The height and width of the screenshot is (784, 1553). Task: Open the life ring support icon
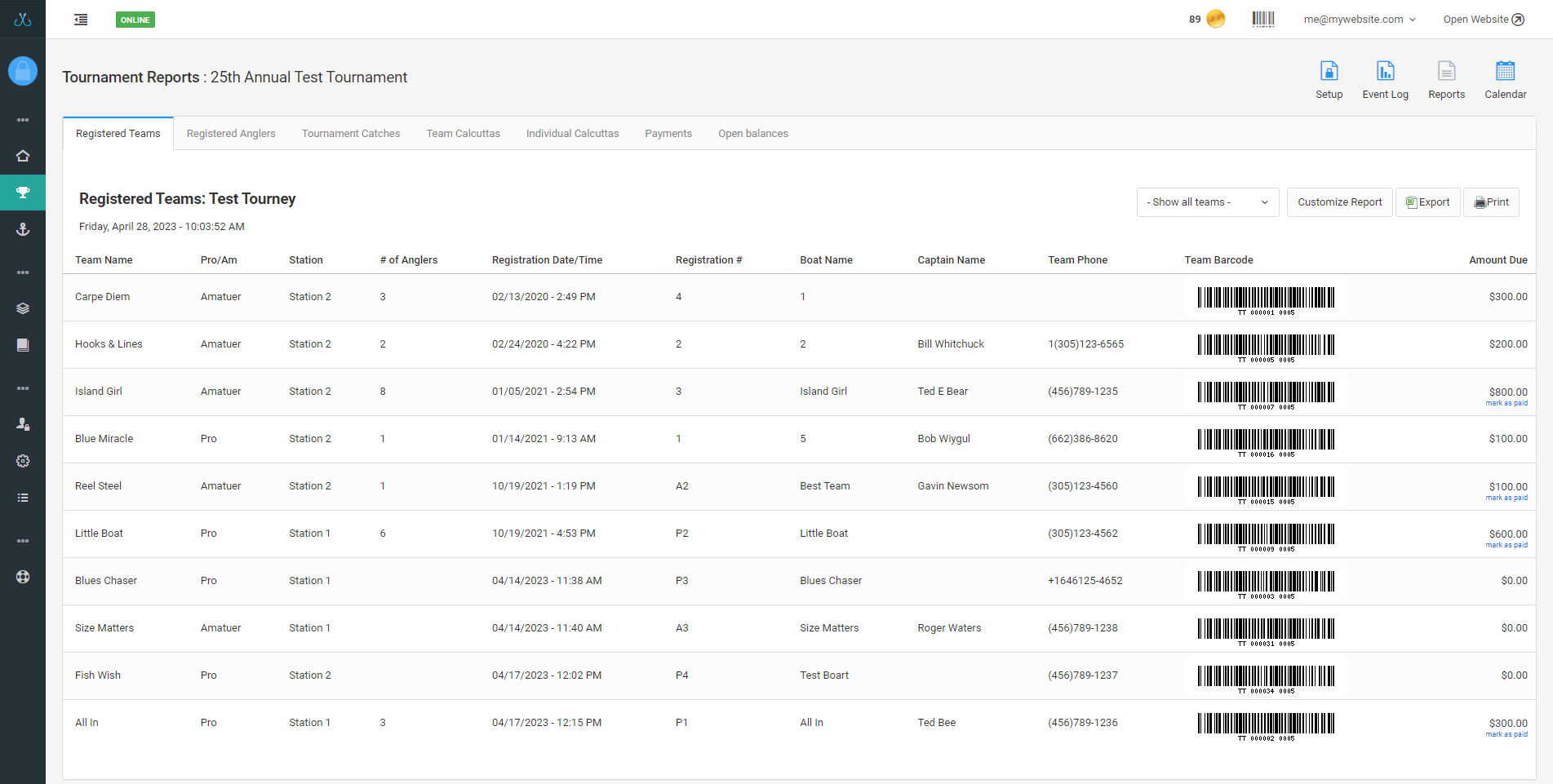23,577
